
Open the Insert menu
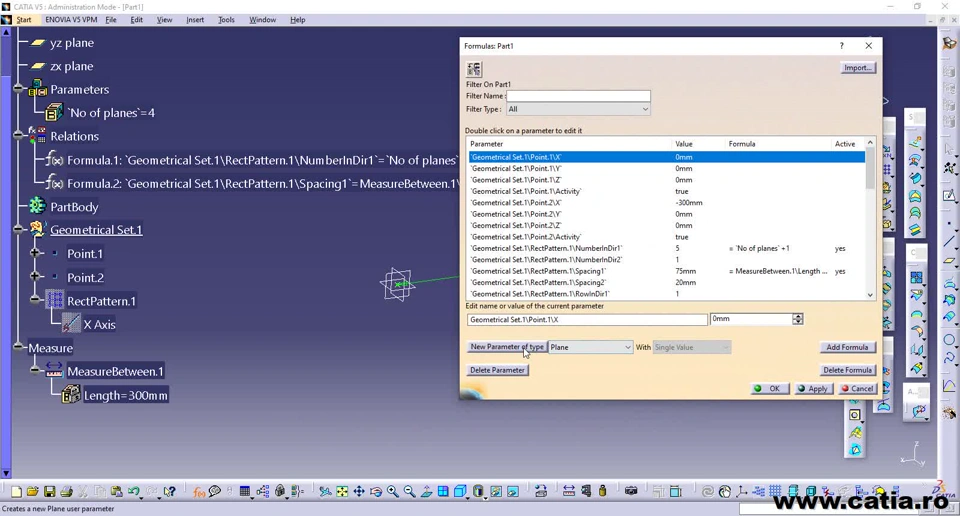(195, 20)
